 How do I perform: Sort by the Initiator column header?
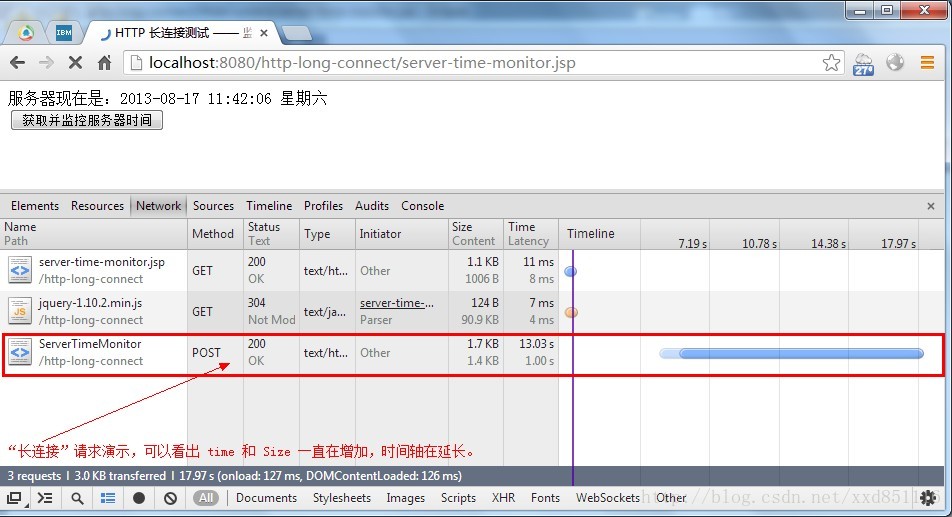pos(401,234)
